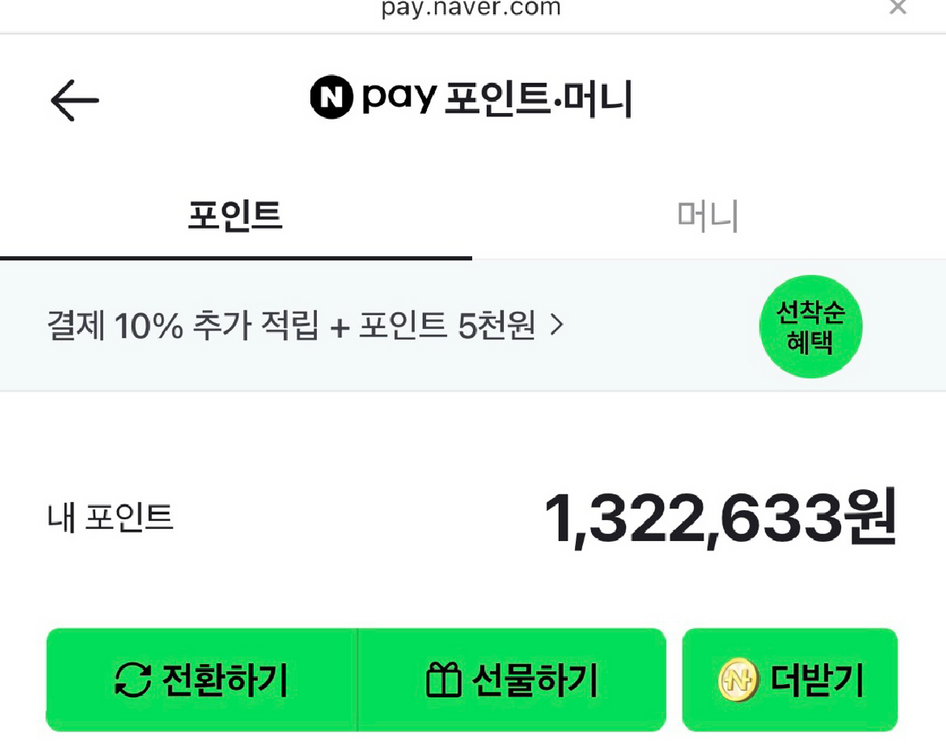
Task: Click the 내 포인트 label
Action: click(x=110, y=517)
